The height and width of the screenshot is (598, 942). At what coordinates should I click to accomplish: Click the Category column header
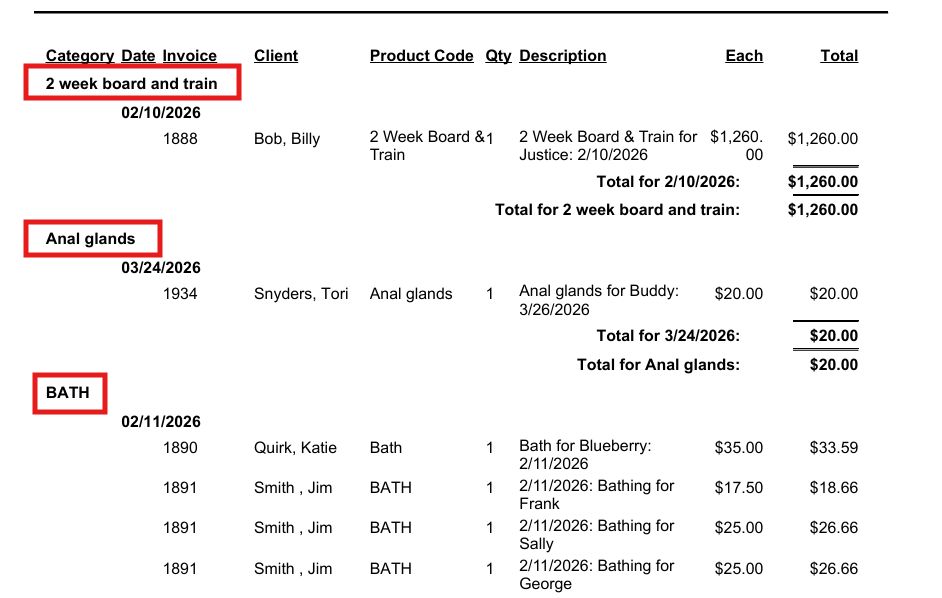(80, 56)
